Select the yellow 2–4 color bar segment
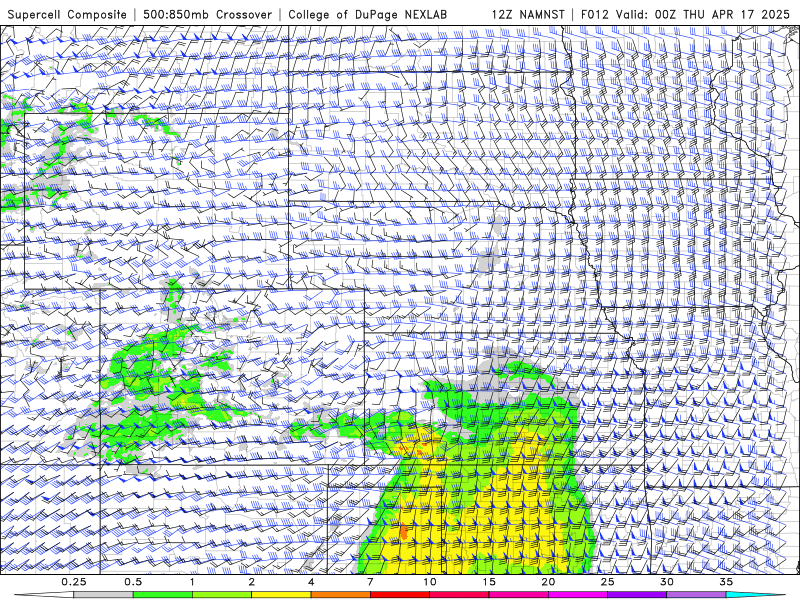The image size is (800, 600). click(x=281, y=595)
